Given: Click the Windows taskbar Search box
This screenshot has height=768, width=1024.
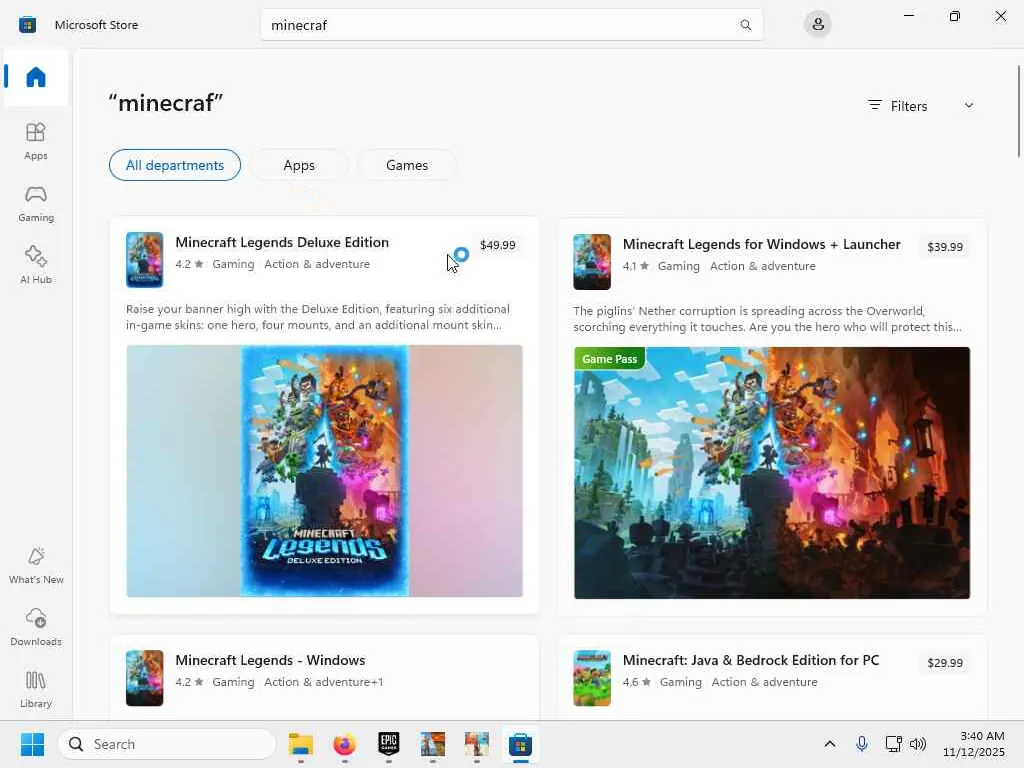Looking at the screenshot, I should coord(167,744).
